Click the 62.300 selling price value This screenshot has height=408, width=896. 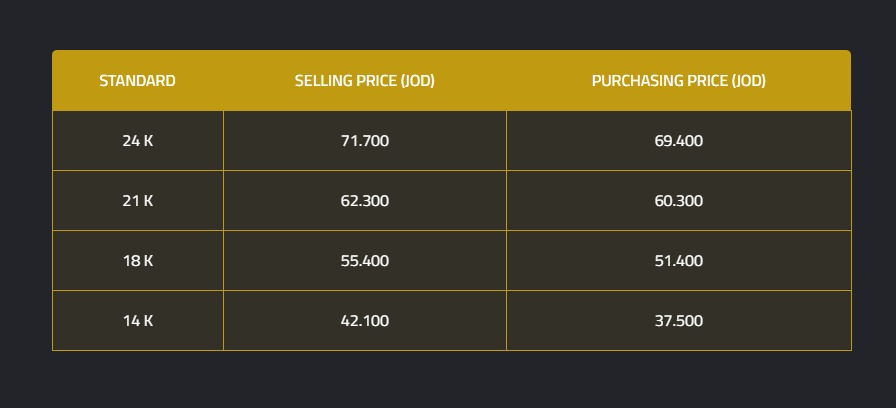(x=364, y=201)
